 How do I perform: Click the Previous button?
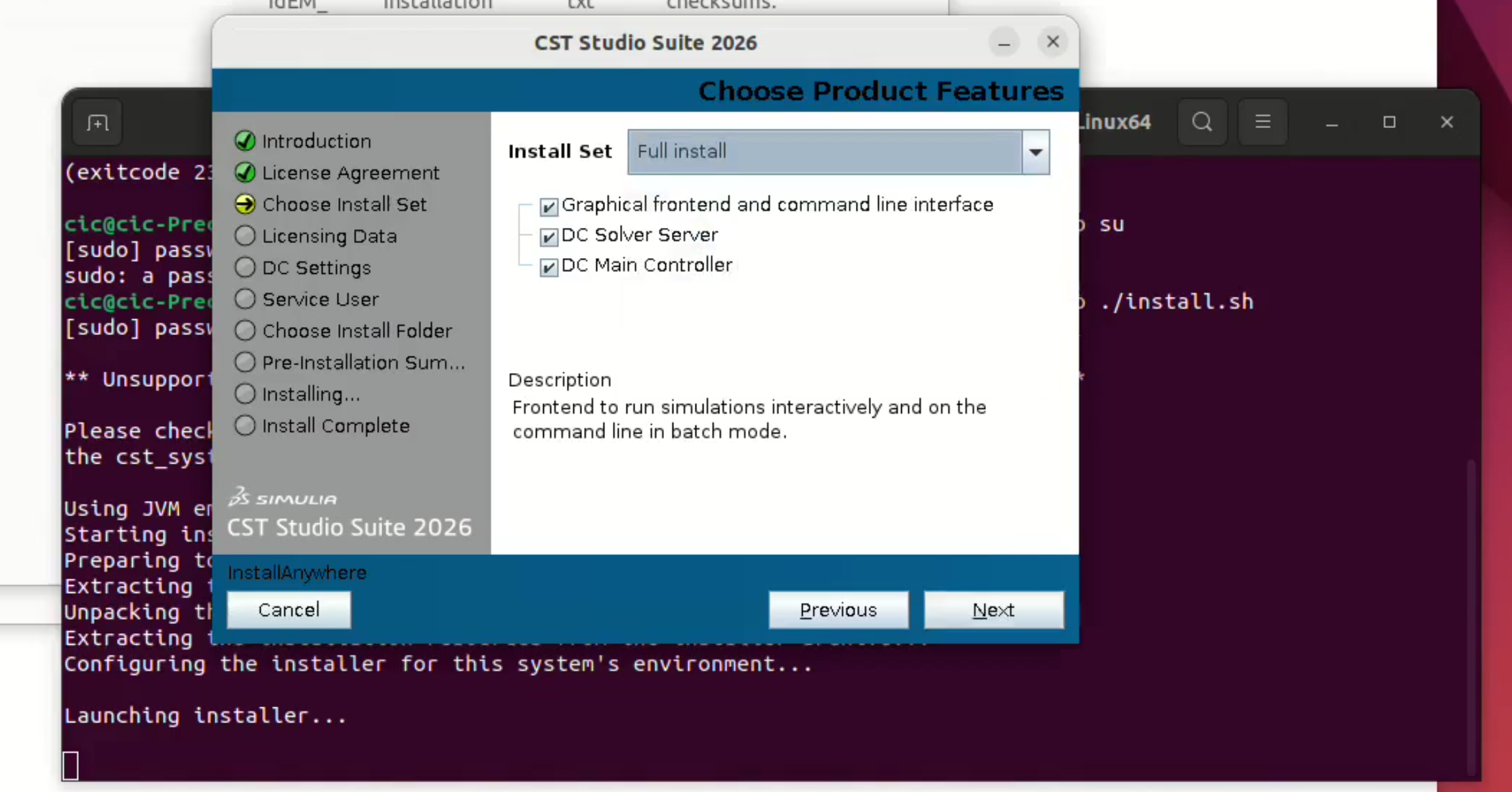pyautogui.click(x=839, y=610)
